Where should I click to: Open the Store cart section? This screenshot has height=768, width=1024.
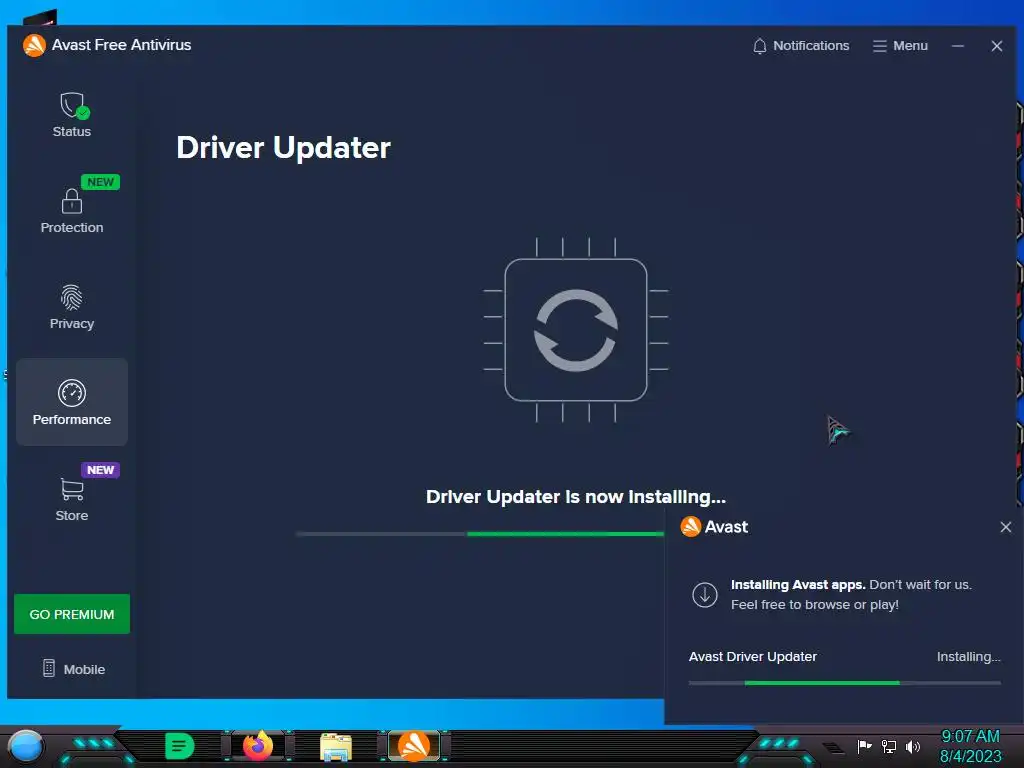tap(72, 498)
